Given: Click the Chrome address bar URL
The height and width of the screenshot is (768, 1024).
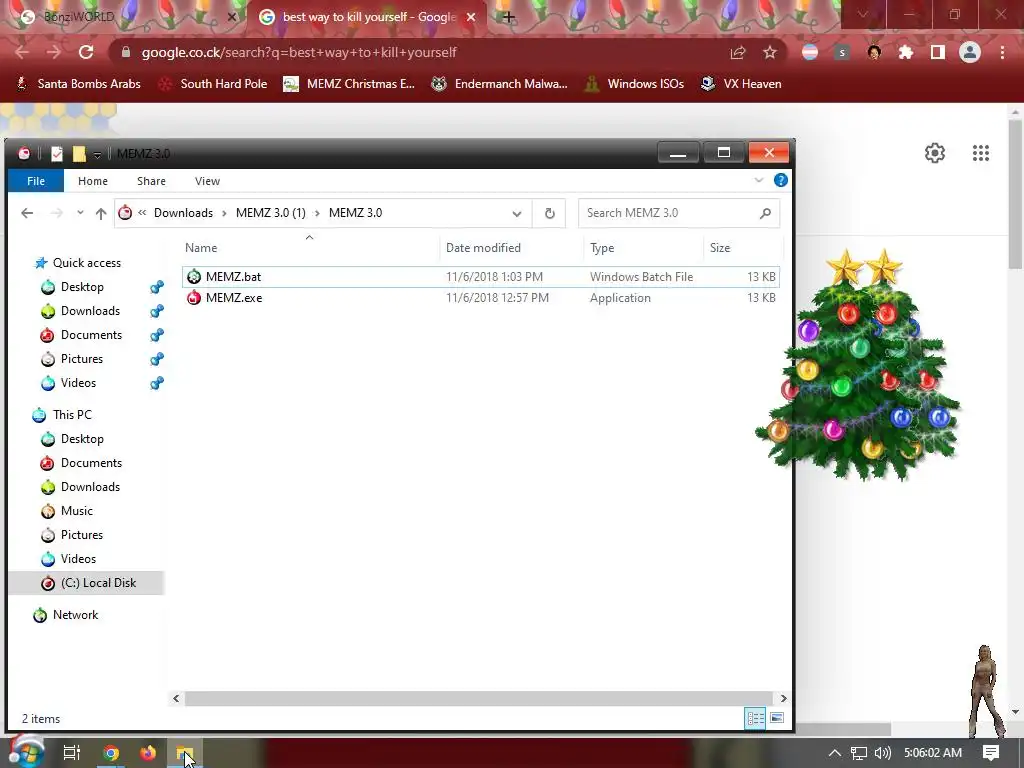Looking at the screenshot, I should [x=298, y=52].
